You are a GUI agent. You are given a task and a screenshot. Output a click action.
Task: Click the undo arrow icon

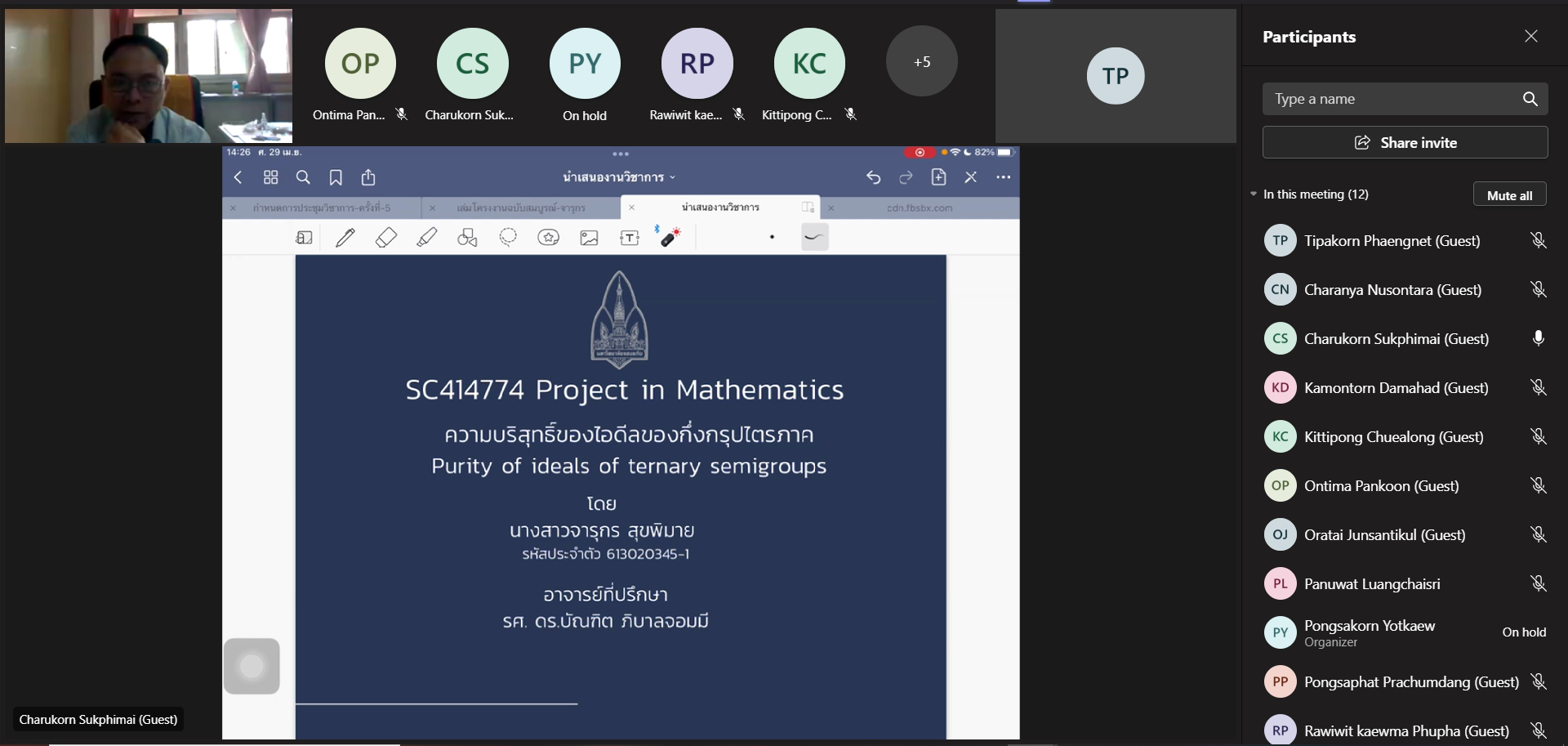pos(873,177)
